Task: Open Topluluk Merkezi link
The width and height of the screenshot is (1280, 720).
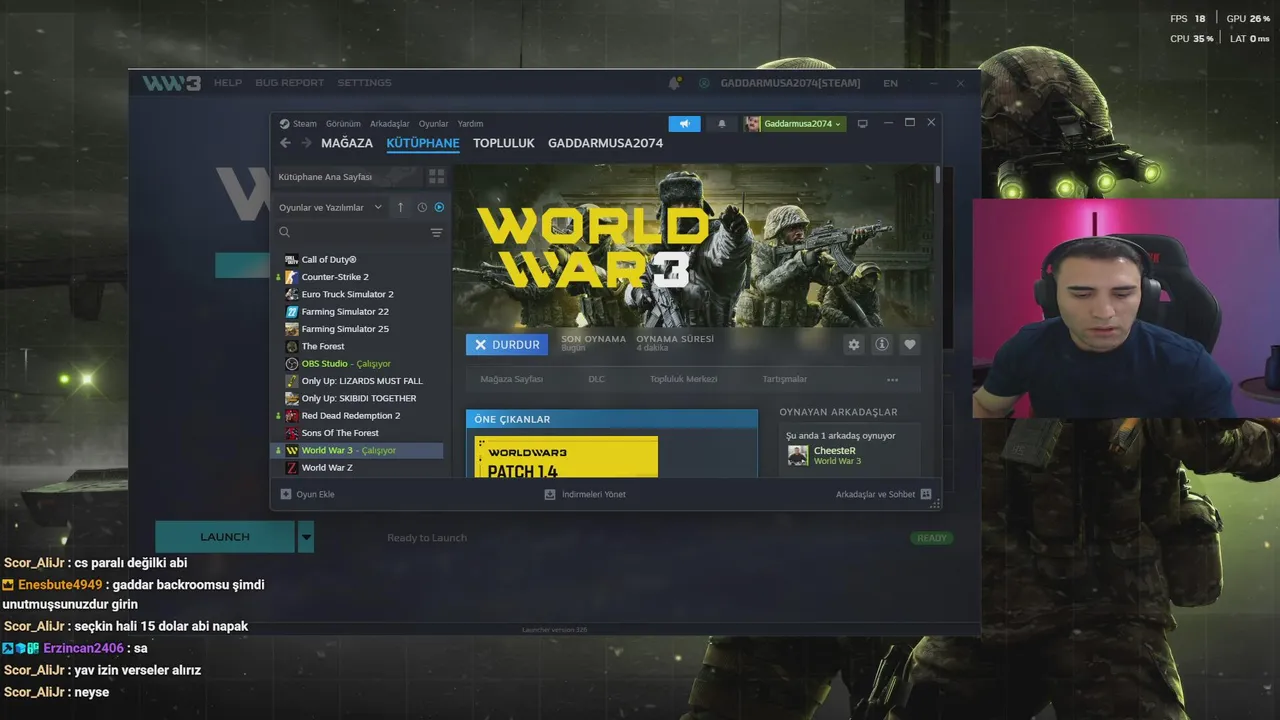Action: click(684, 380)
